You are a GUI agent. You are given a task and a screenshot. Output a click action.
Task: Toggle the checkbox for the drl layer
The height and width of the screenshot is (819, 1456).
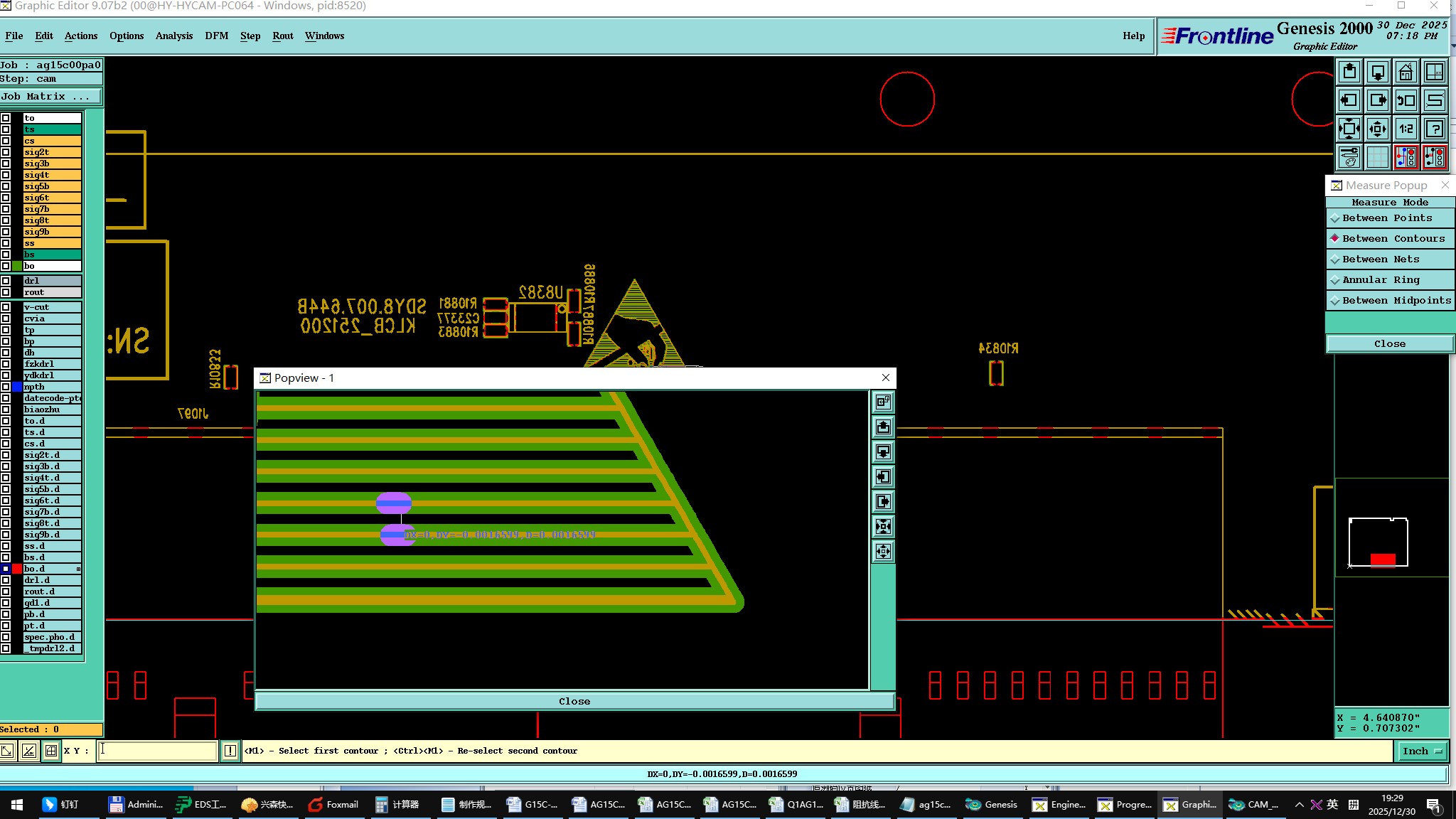(x=6, y=281)
